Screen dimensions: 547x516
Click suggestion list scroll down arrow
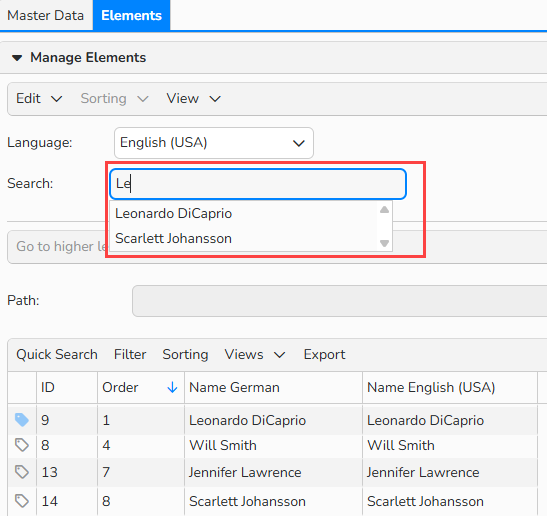tap(384, 243)
